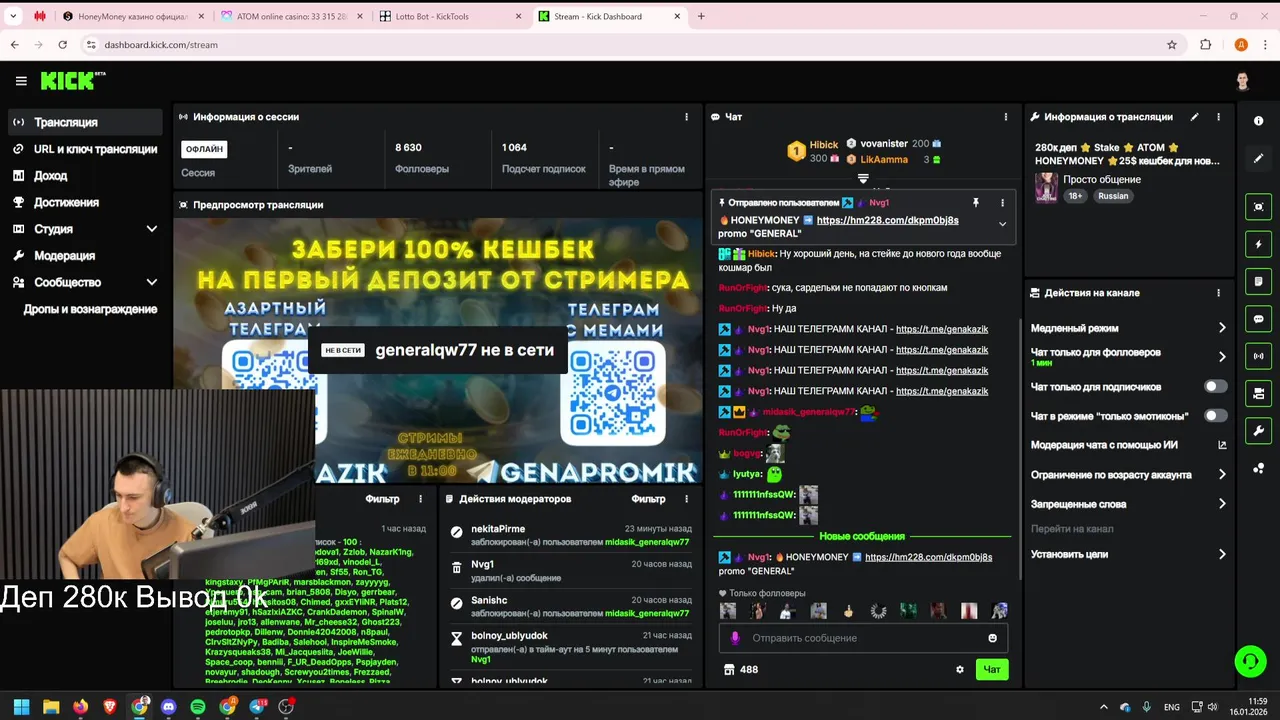Screen dimensions: 1280x720
Task: Open the chat panel three-dot menu
Action: click(1005, 117)
